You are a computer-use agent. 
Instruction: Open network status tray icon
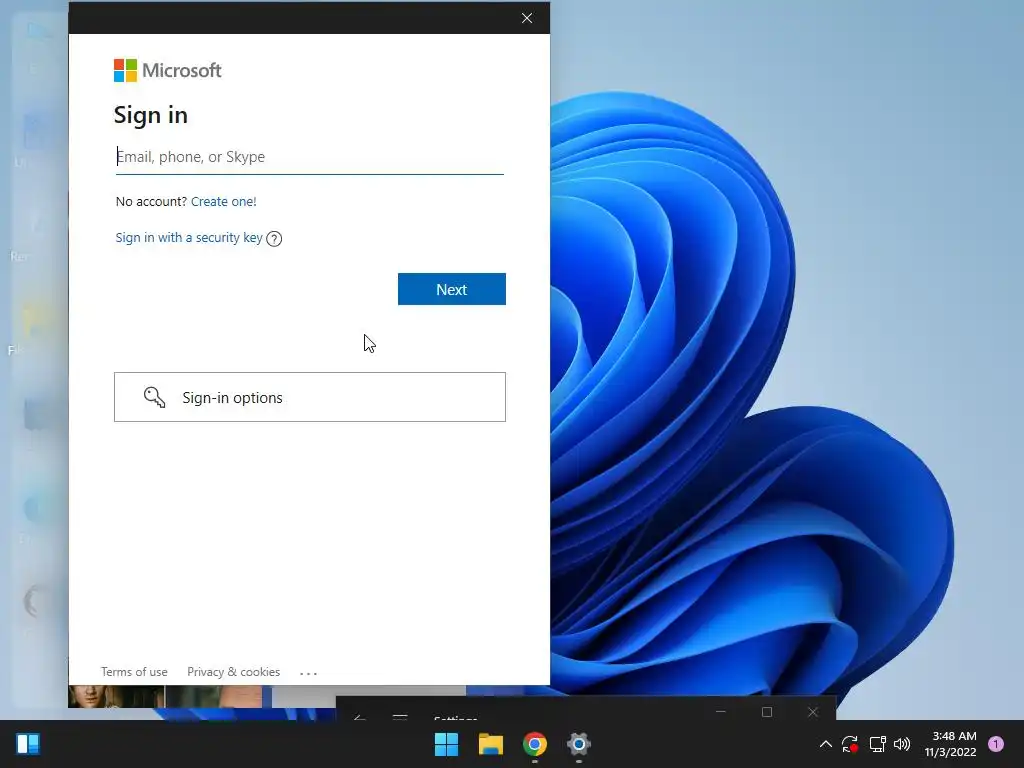pyautogui.click(x=877, y=744)
